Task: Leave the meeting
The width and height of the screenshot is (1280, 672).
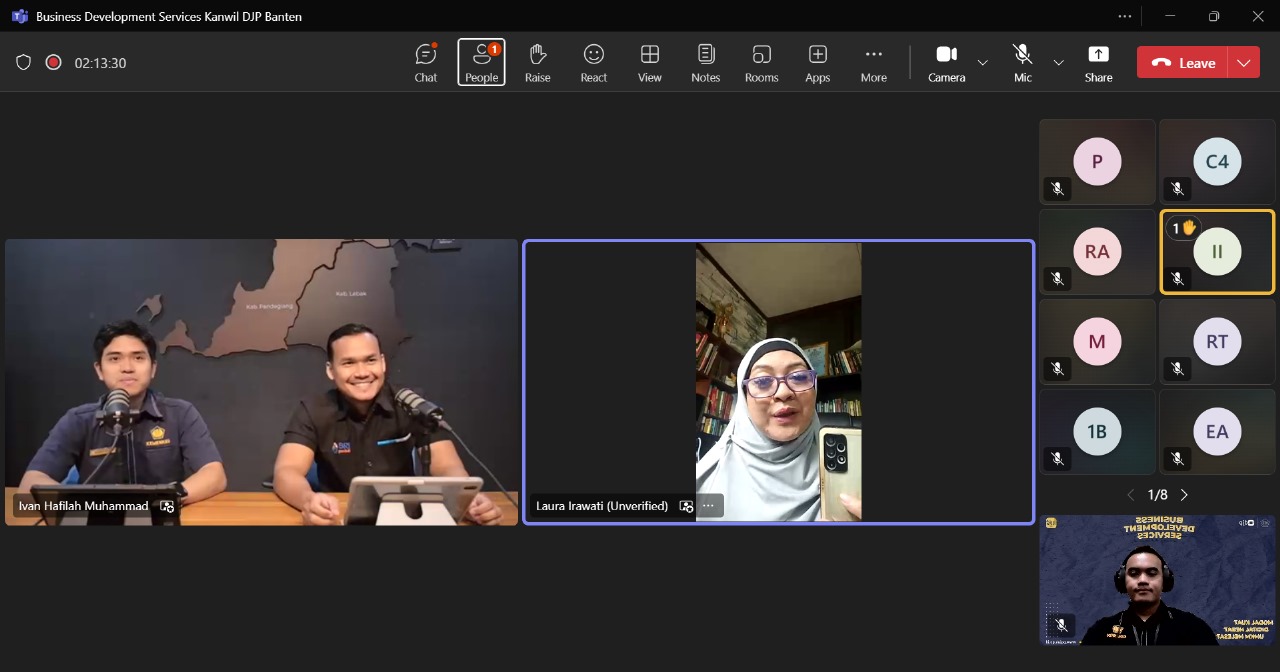Action: 1183,63
